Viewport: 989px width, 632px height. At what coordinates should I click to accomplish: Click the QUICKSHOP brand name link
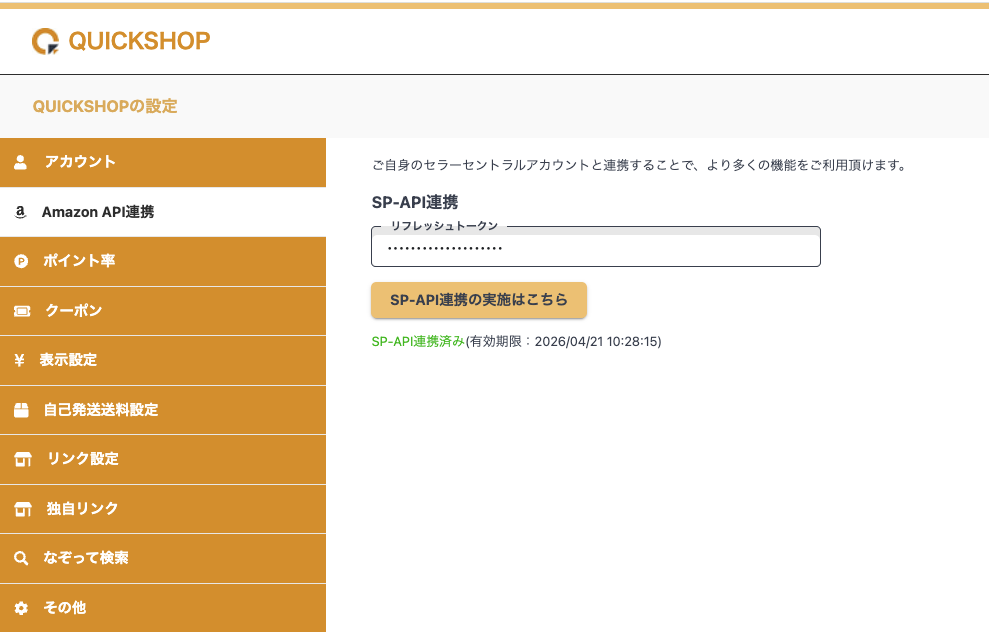pos(139,41)
